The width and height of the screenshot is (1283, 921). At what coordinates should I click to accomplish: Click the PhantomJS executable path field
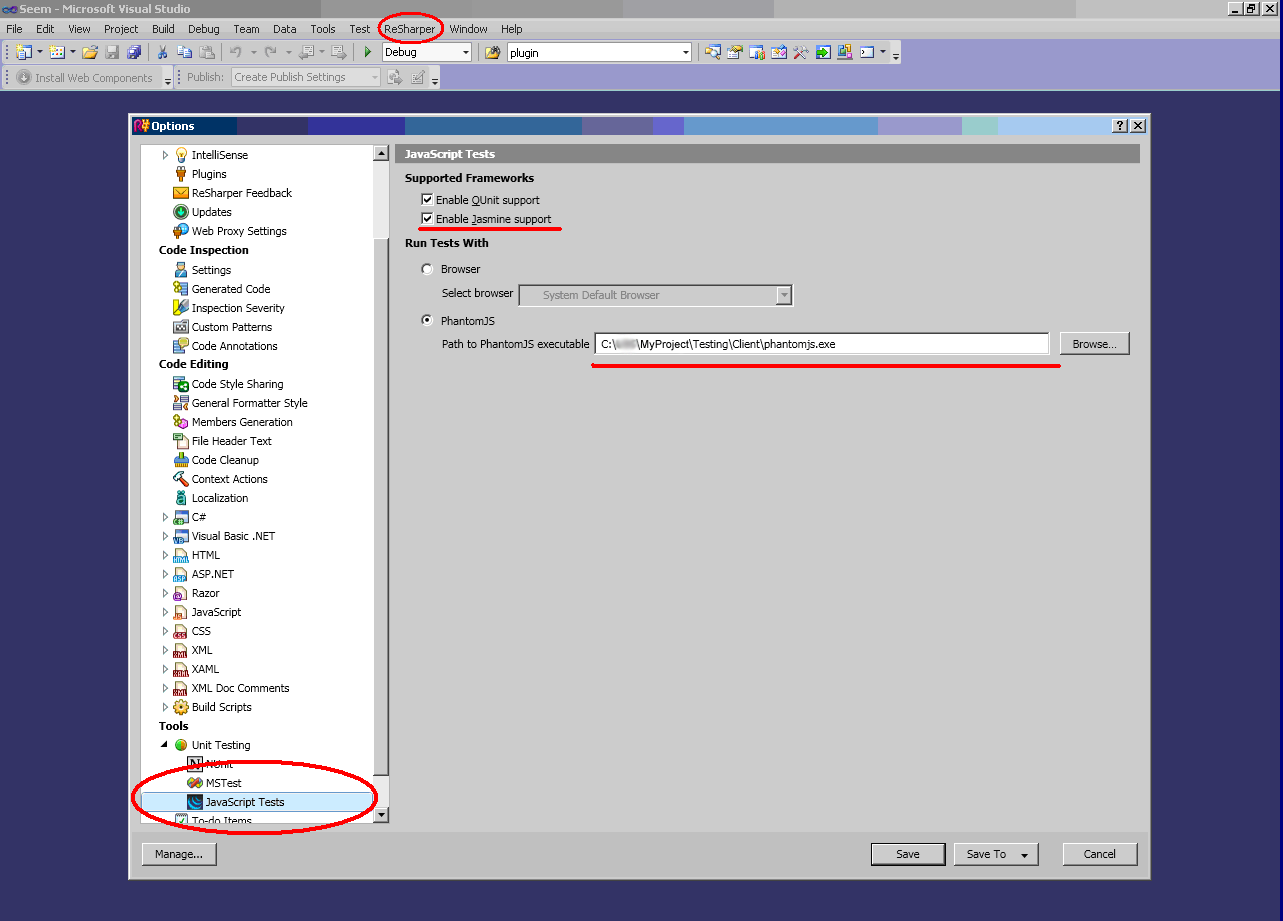(x=821, y=344)
